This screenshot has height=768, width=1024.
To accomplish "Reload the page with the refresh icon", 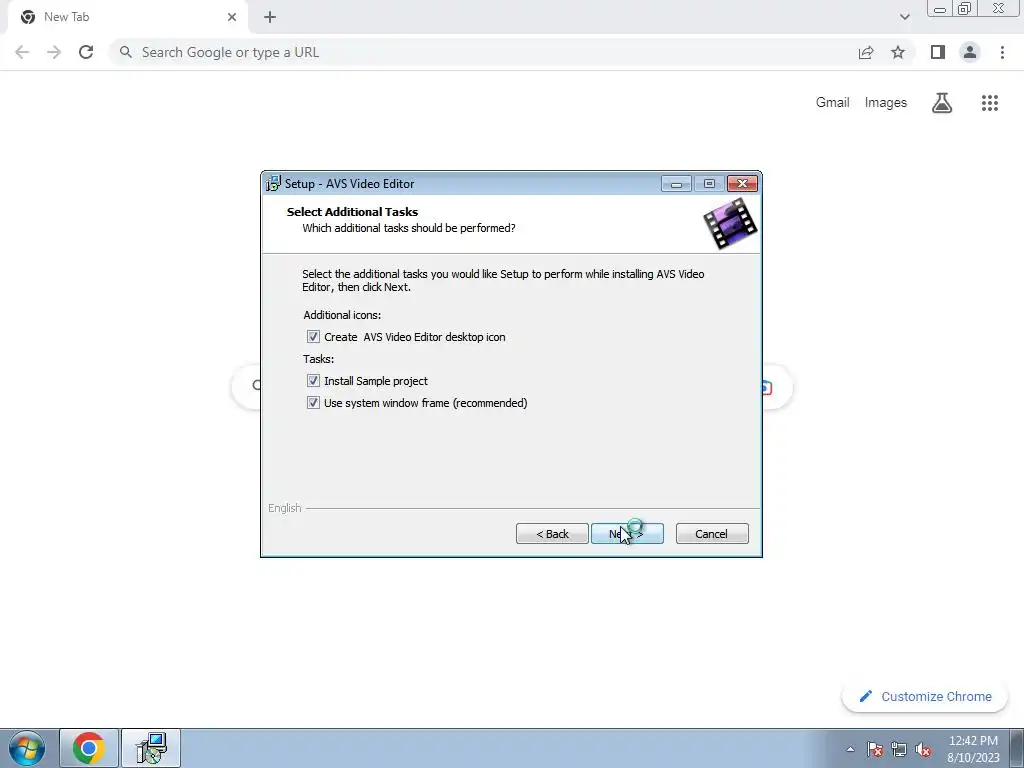I will pyautogui.click(x=86, y=52).
